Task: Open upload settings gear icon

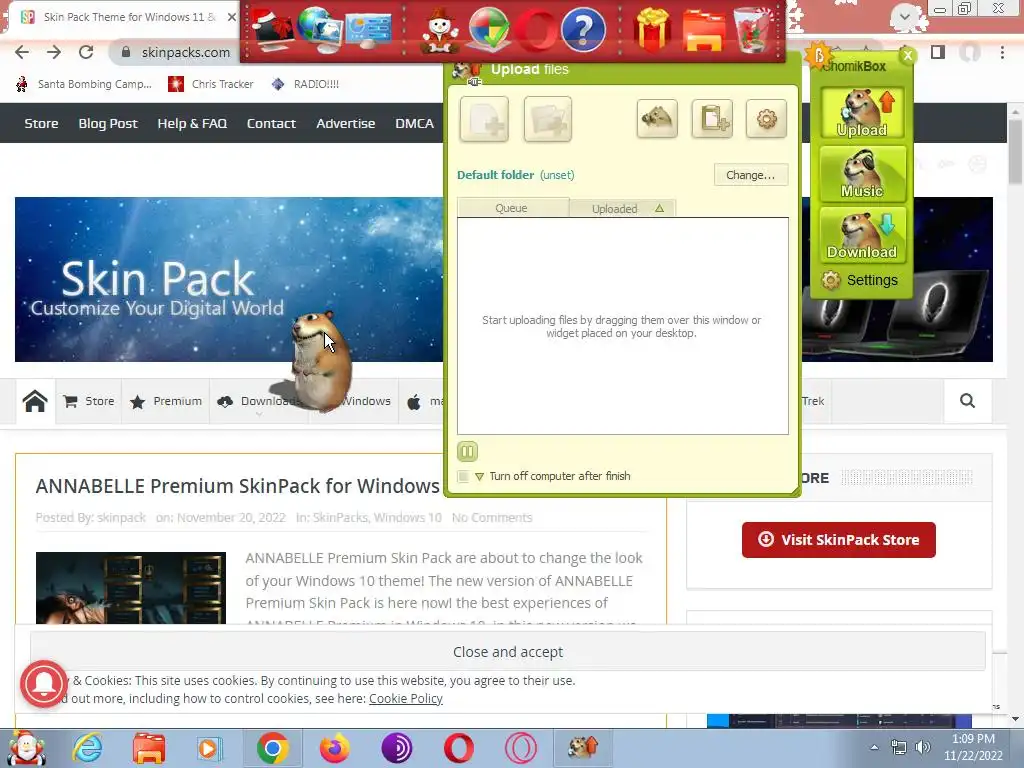Action: click(766, 119)
